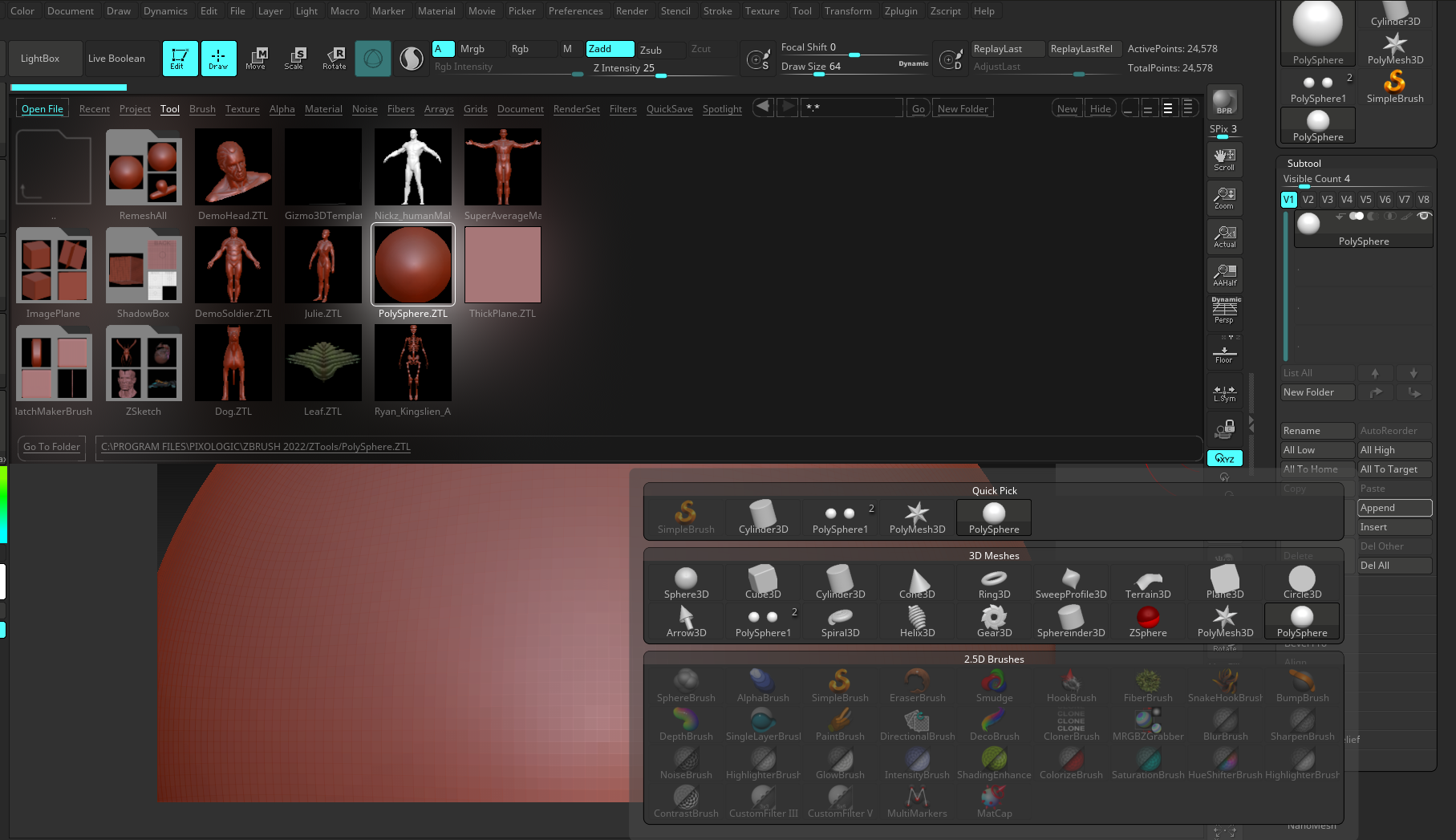Click the BPR render icon
Image resolution: width=1456 pixels, height=840 pixels.
[1224, 102]
